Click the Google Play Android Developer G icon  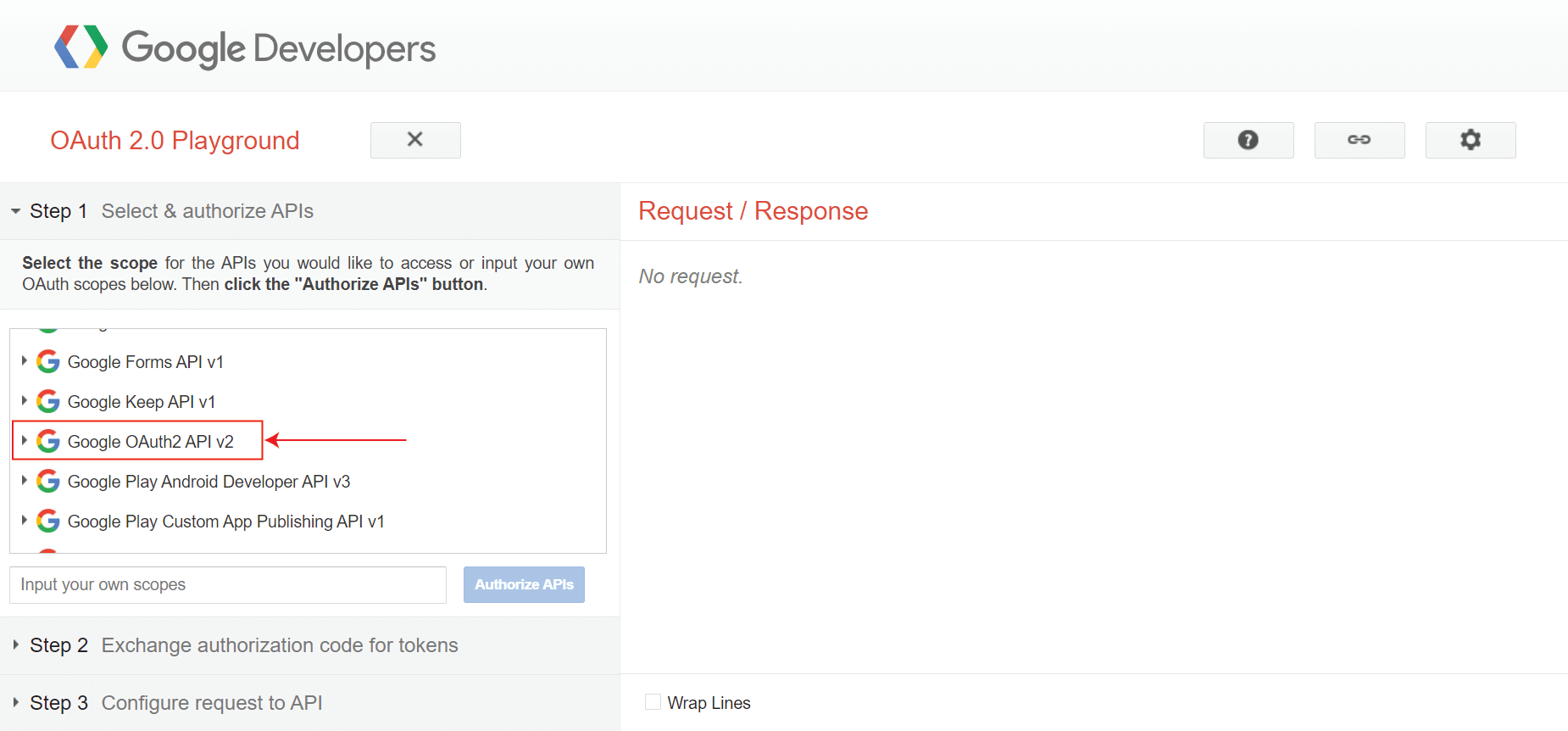point(48,482)
